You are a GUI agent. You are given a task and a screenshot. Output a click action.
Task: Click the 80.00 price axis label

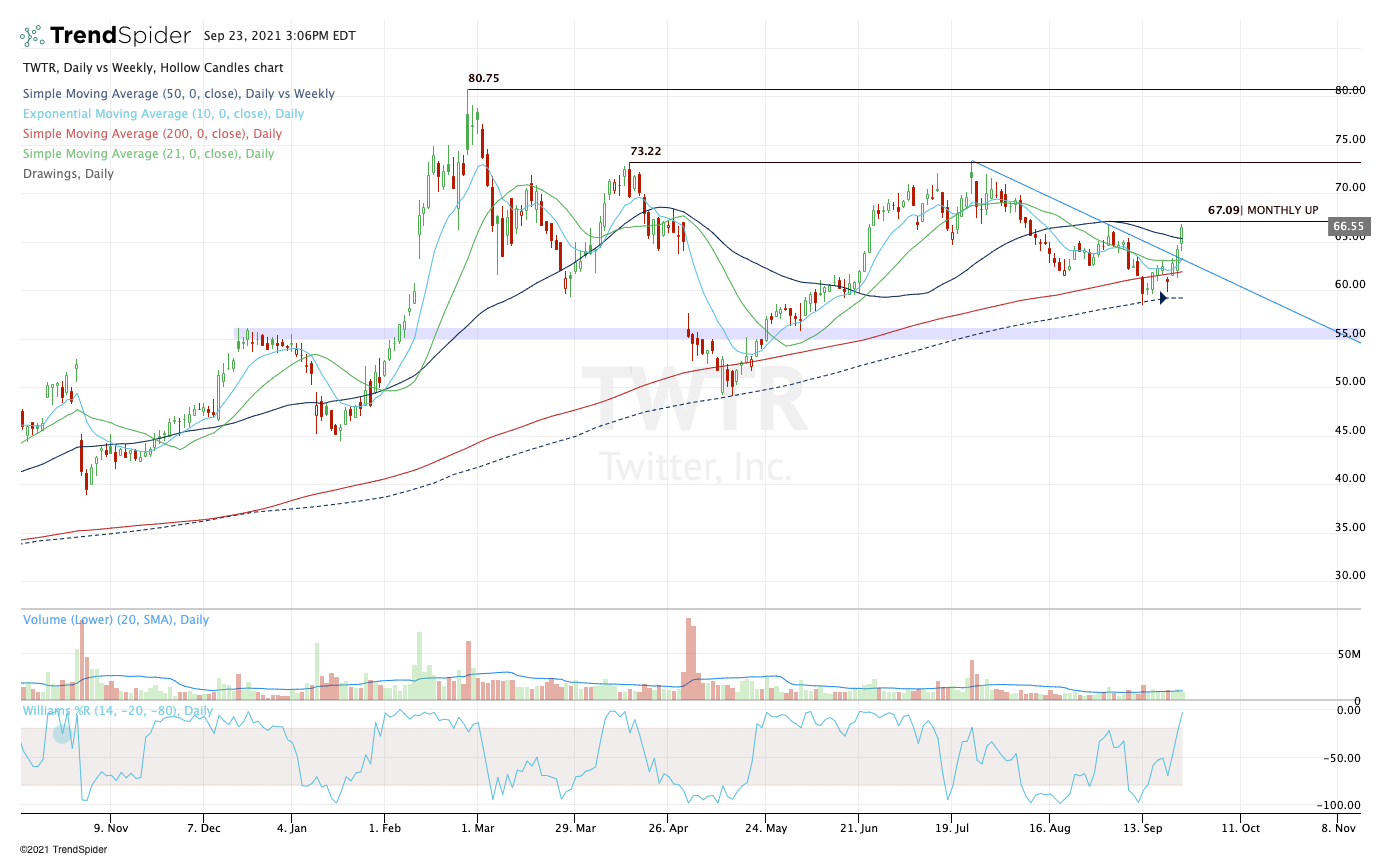(x=1349, y=90)
